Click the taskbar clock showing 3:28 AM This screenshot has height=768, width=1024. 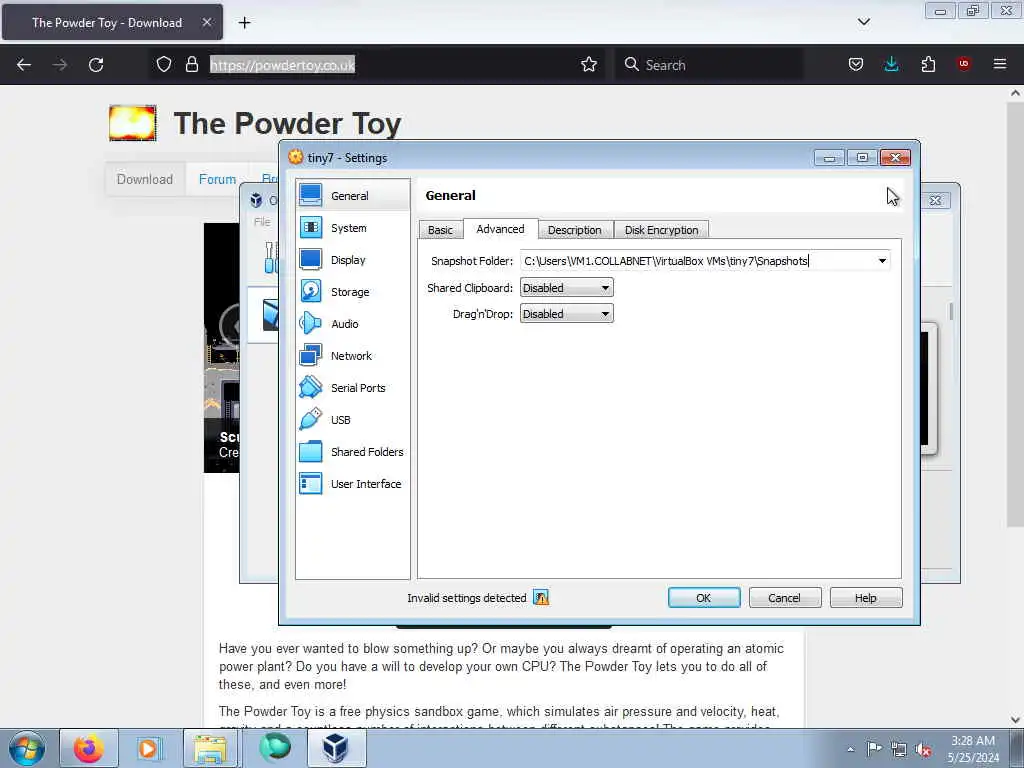(973, 749)
